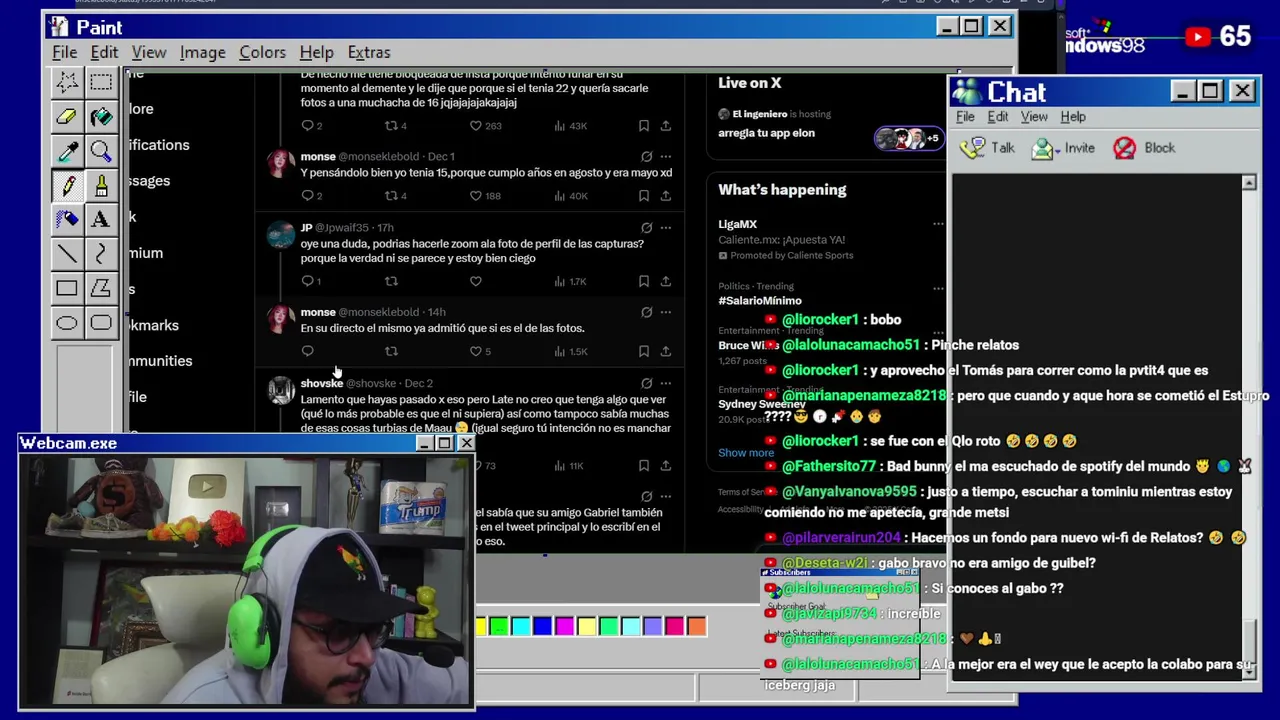
Task: Open the View menu in Paint
Action: 149,52
